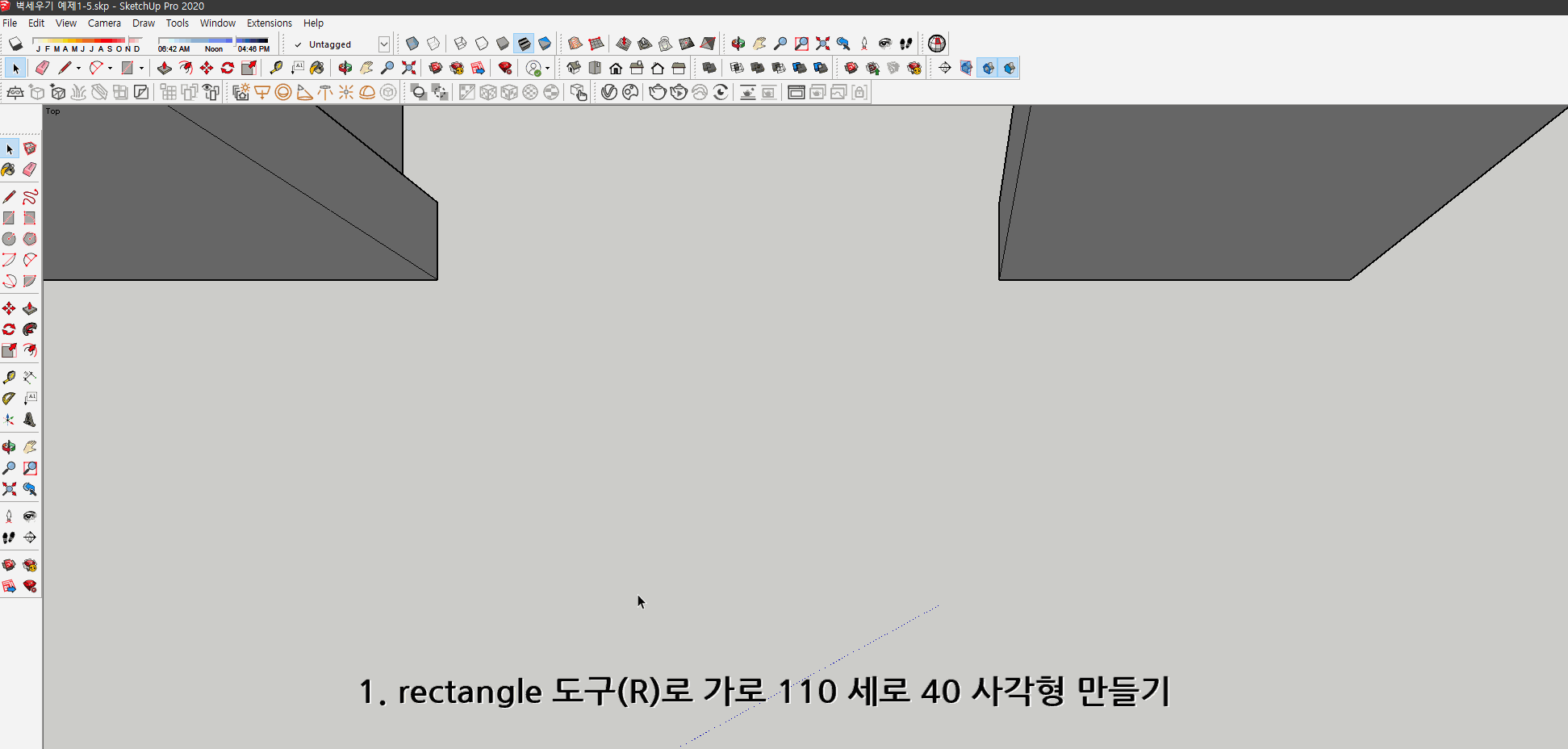Open the Camera menu

point(104,23)
